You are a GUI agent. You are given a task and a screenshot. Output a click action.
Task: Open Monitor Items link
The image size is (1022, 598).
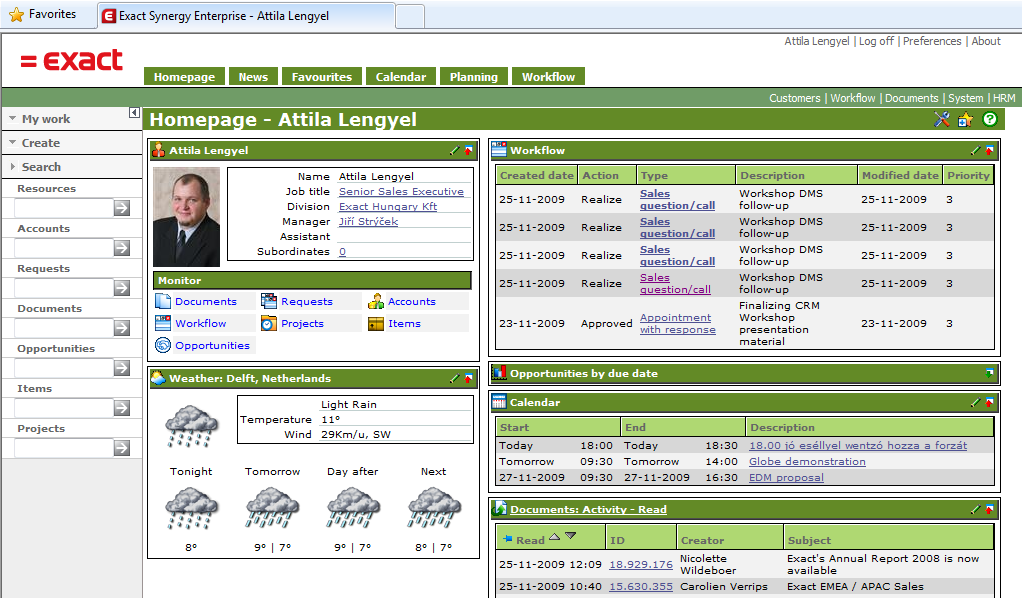click(404, 323)
